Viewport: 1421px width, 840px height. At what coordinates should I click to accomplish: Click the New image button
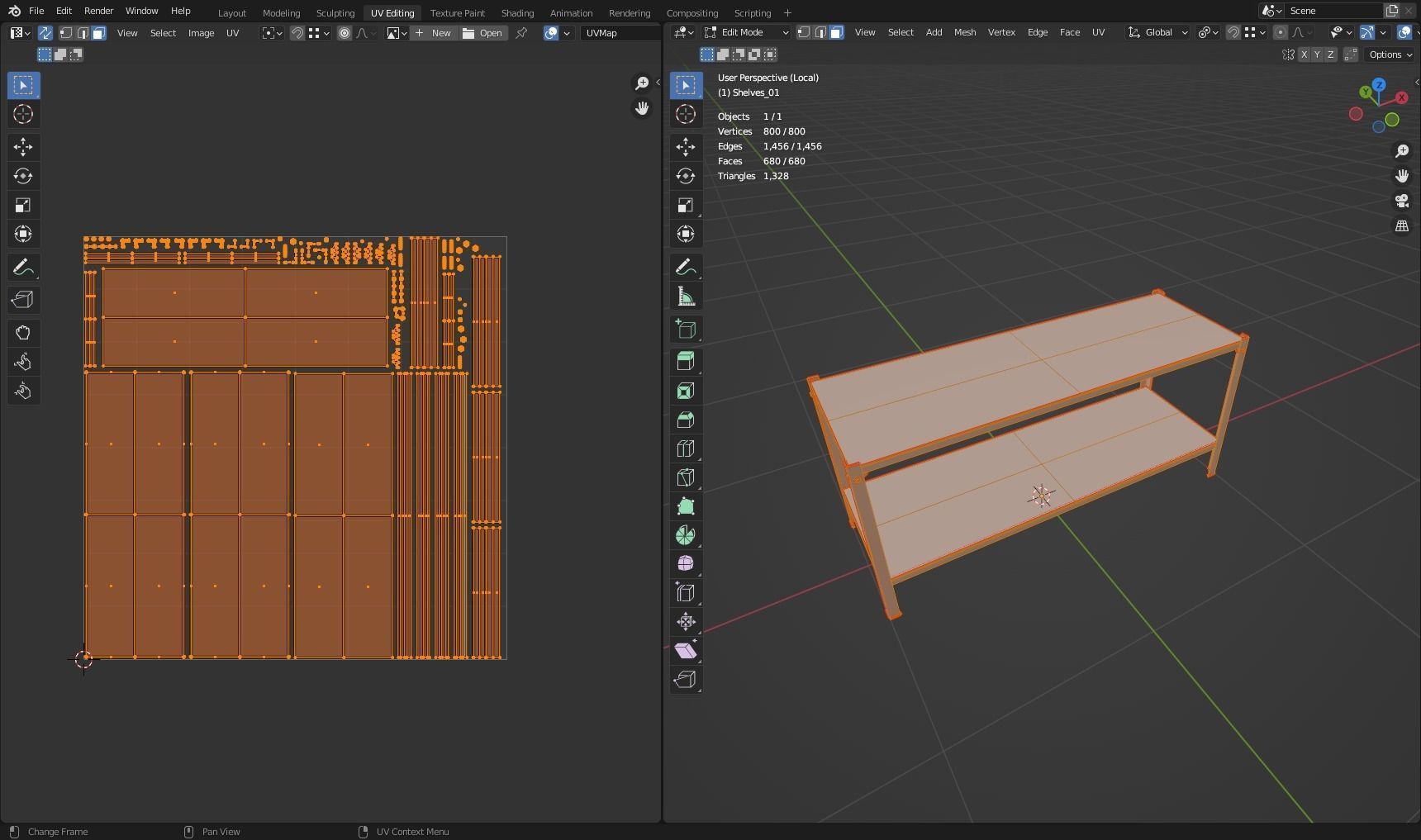[434, 33]
